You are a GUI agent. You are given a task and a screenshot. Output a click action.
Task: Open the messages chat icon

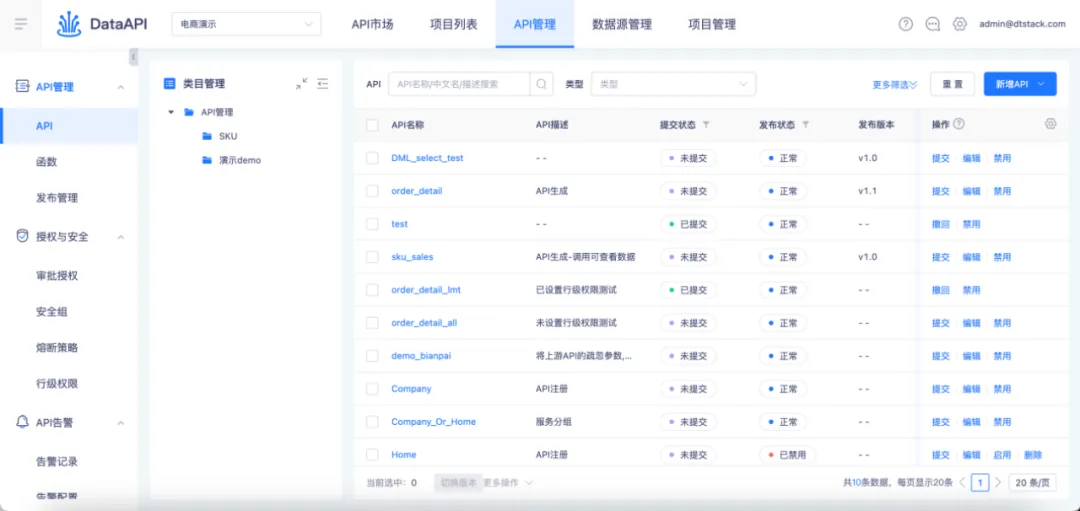(933, 24)
